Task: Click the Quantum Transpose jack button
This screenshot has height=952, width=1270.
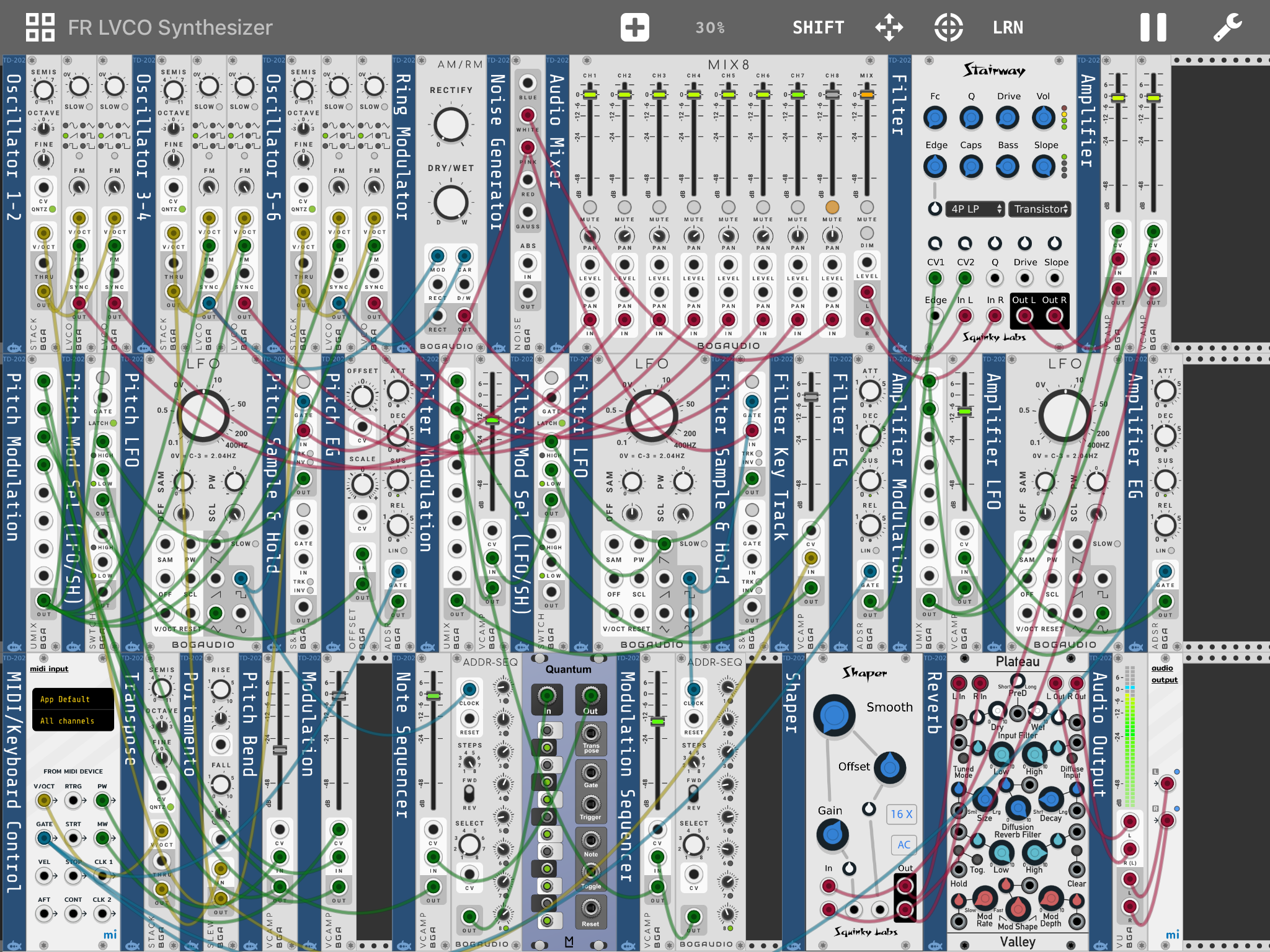Action: click(591, 733)
